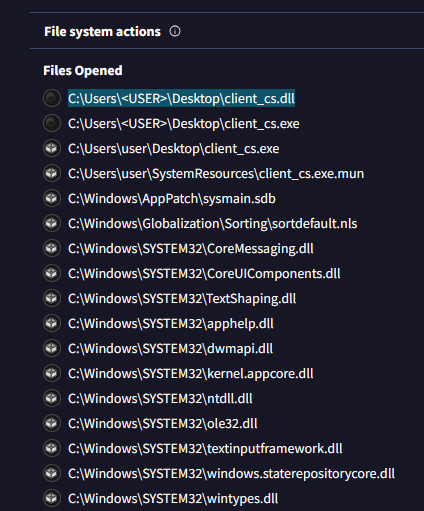Click the cube icon beside wintypes.dll
424x511 pixels.
(x=52, y=498)
